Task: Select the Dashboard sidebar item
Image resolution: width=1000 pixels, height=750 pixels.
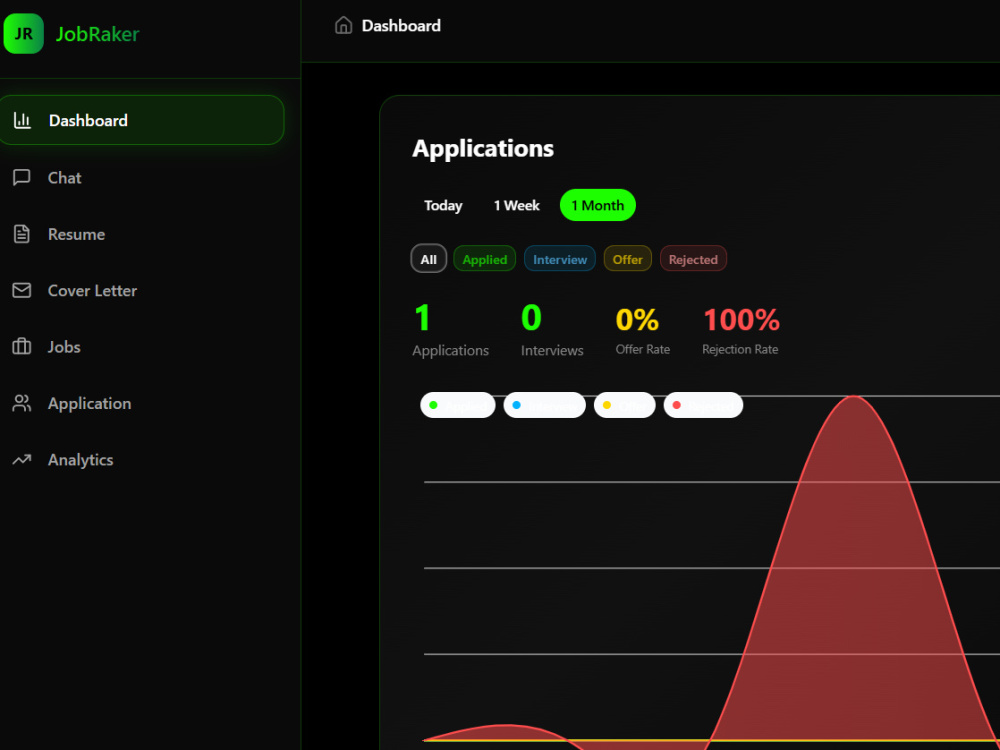Action: point(142,120)
